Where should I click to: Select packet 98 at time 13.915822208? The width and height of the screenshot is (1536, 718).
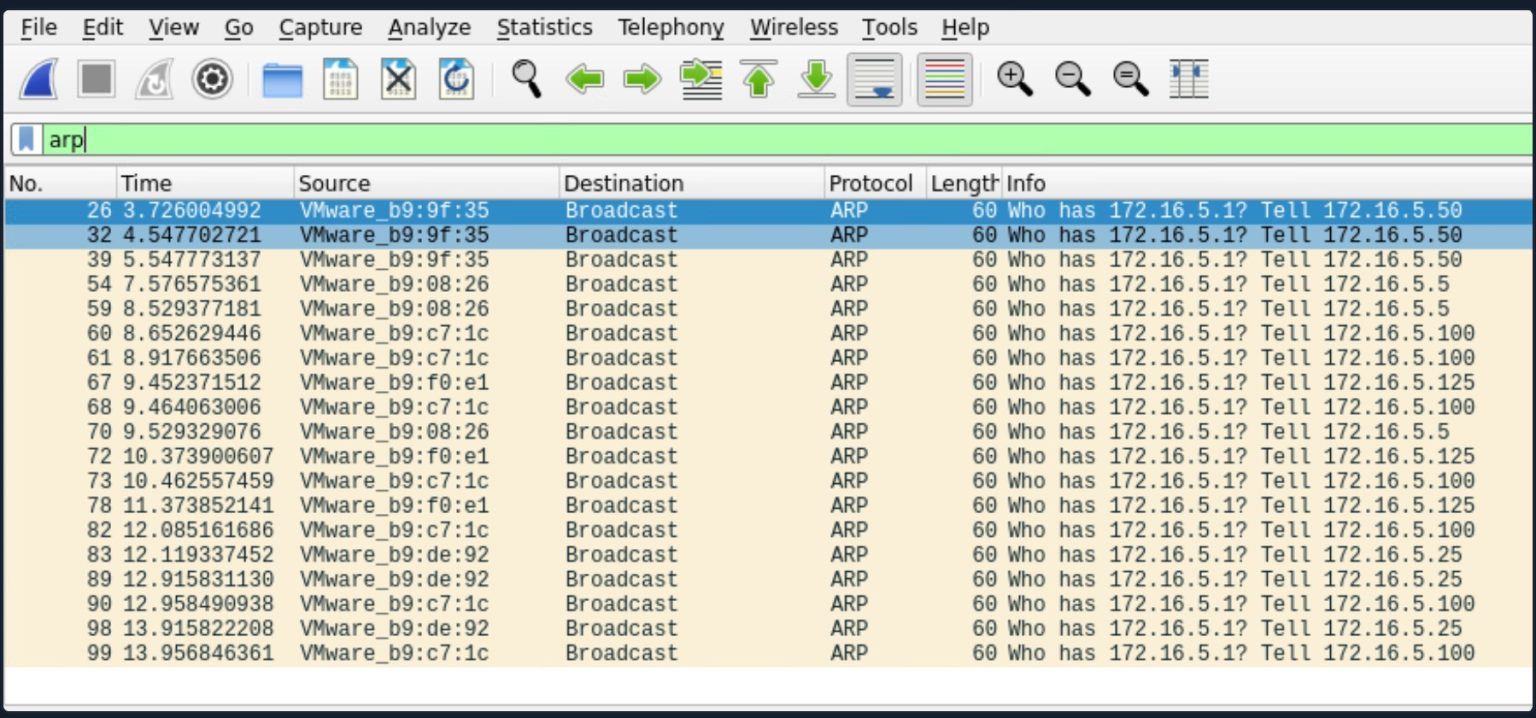pos(768,629)
